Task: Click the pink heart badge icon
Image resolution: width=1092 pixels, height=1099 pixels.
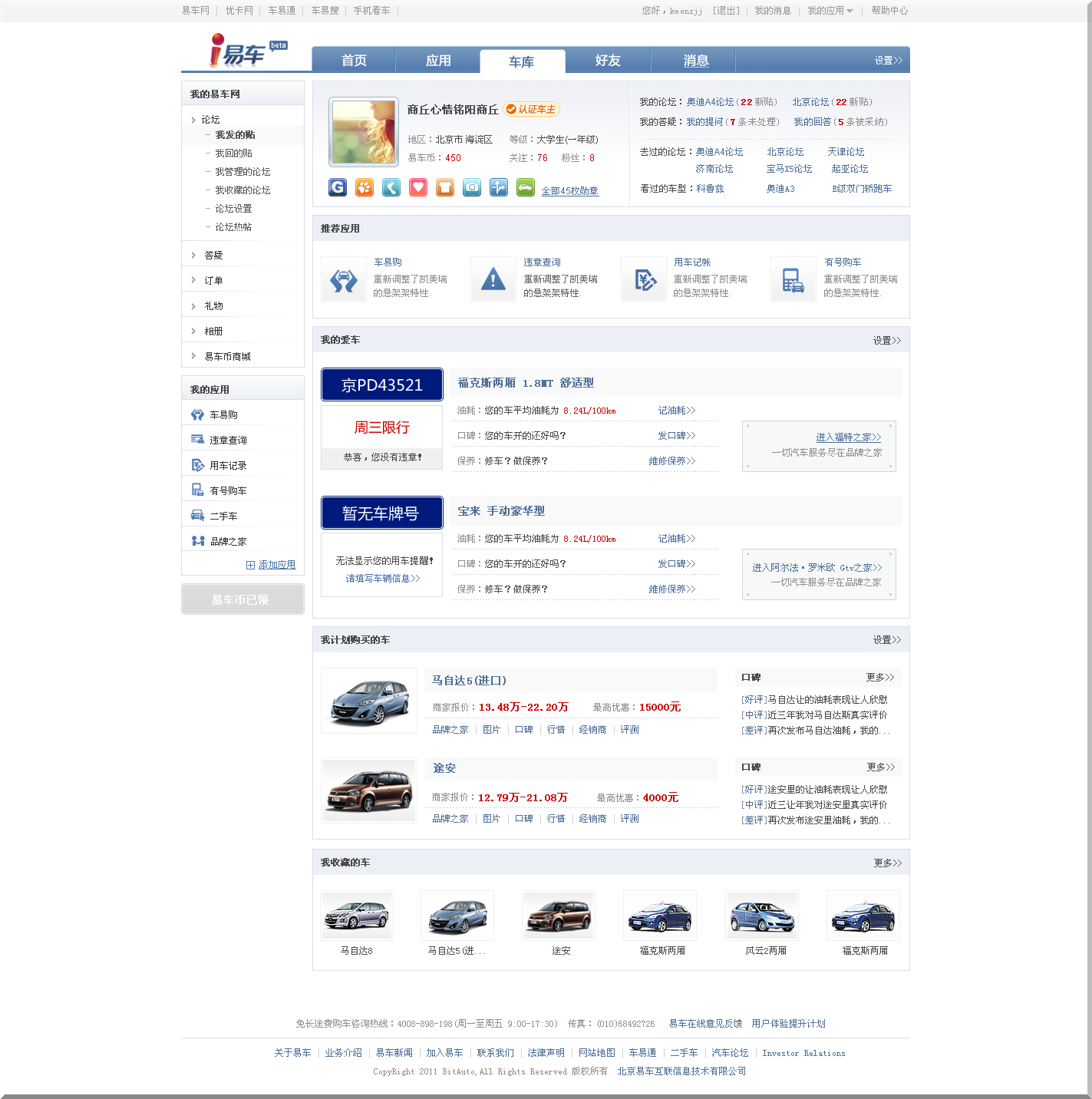Action: (x=418, y=187)
